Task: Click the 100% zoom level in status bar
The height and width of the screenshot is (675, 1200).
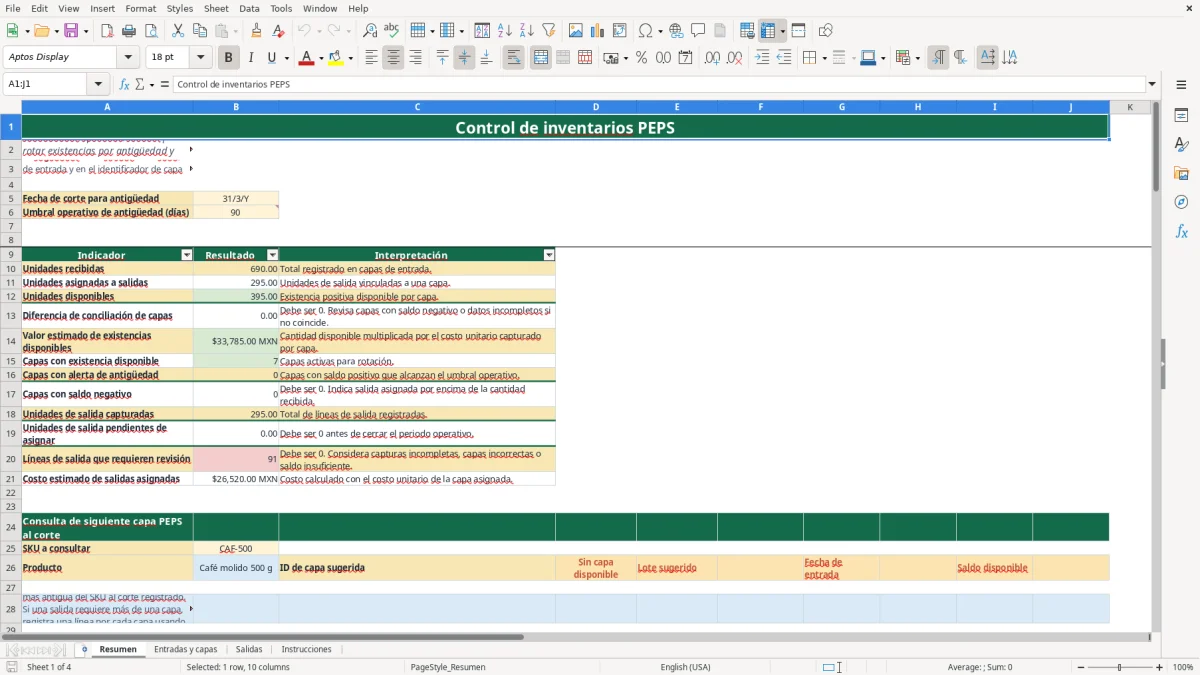Action: (1183, 667)
